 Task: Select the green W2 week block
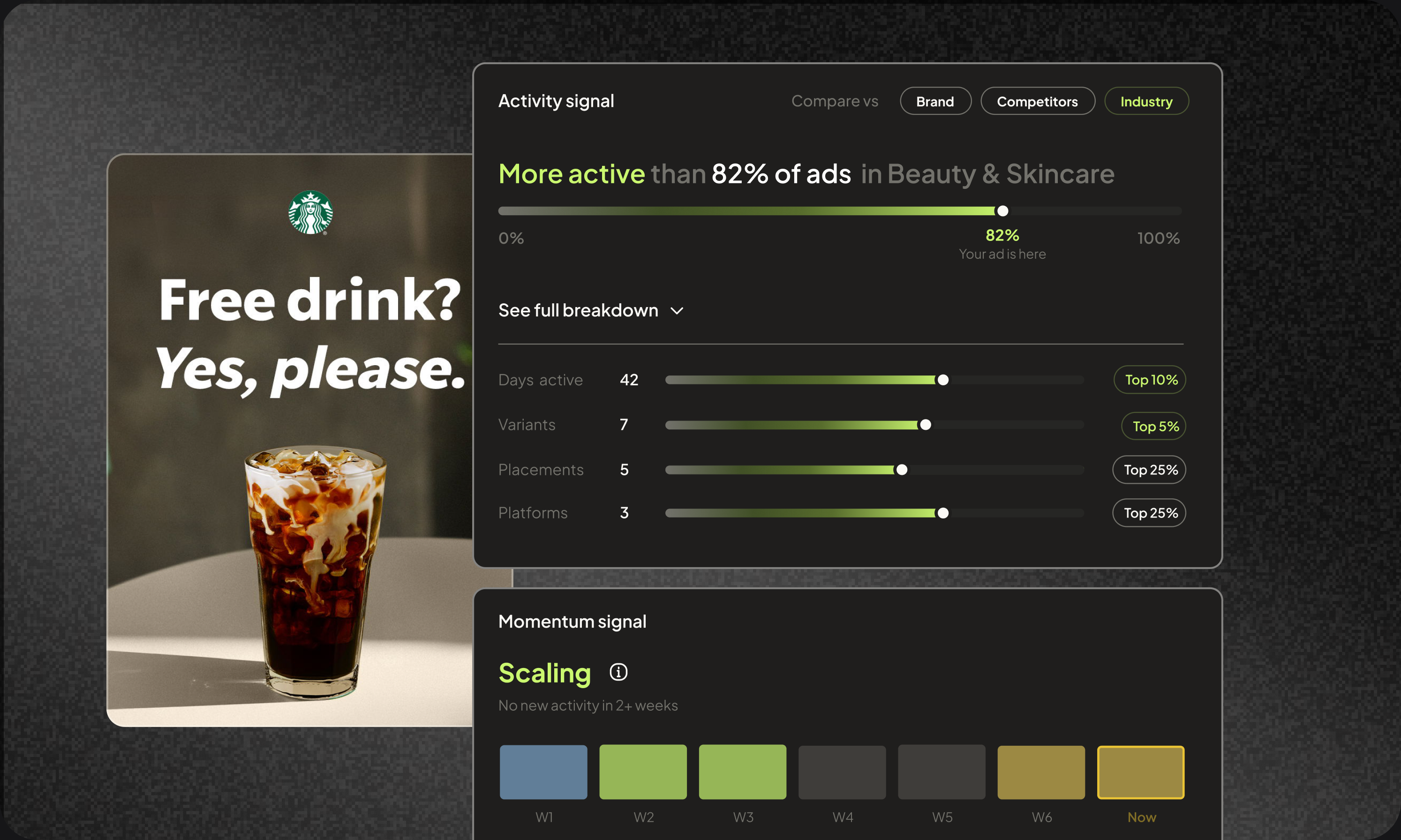pos(643,772)
